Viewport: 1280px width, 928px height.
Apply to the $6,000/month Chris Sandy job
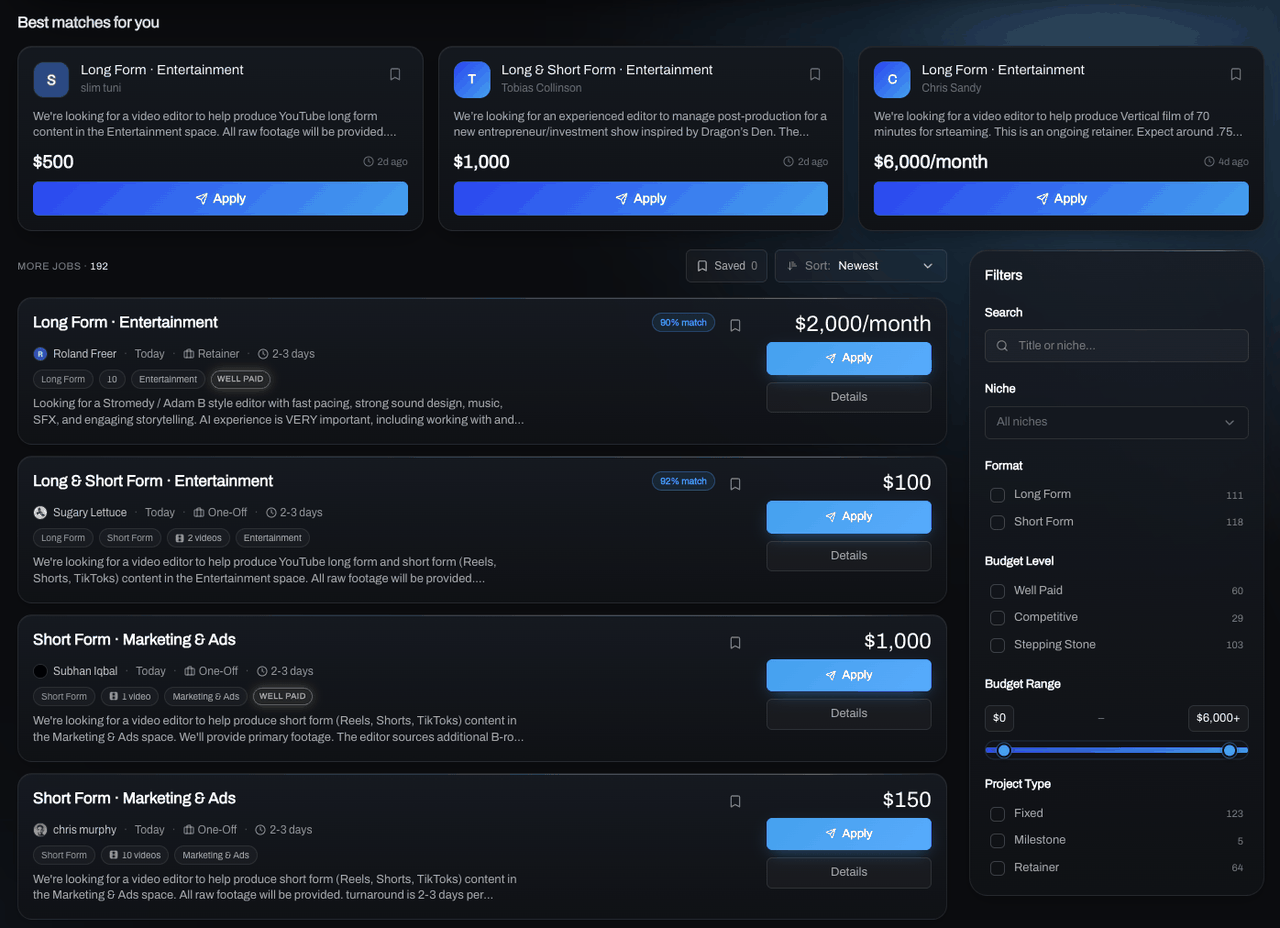point(1061,199)
